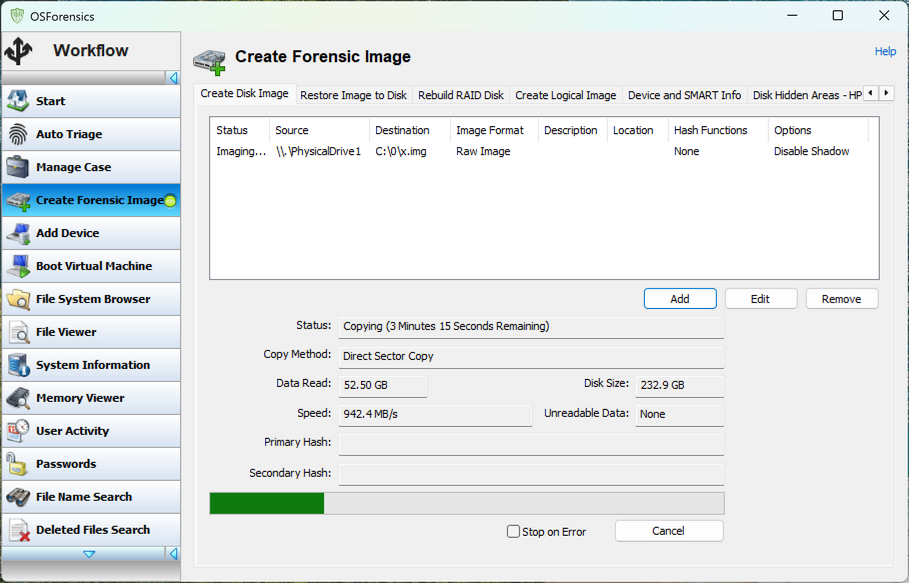Click the File System Browser icon
This screenshot has height=583, width=909.
click(x=19, y=299)
